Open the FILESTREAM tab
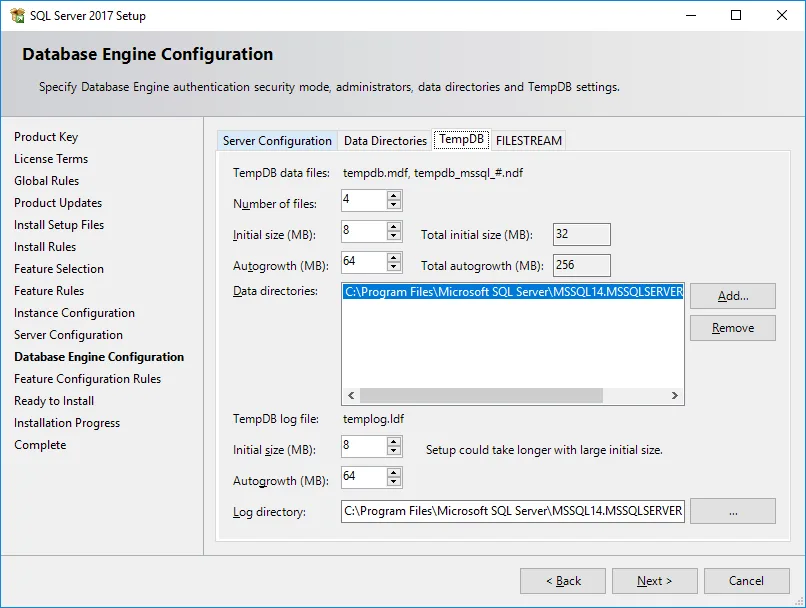 pos(528,141)
